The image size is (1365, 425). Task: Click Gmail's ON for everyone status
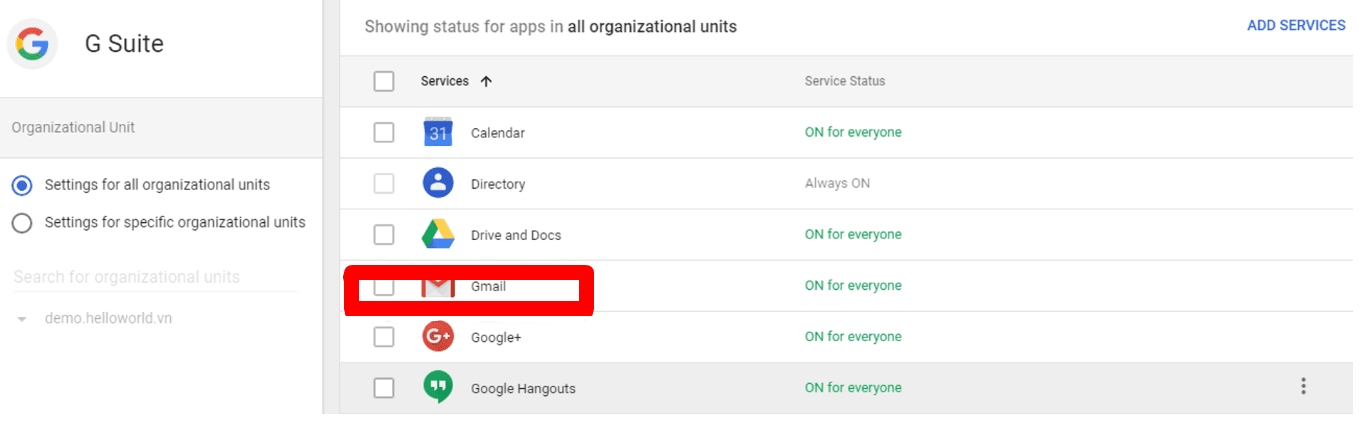(x=853, y=285)
